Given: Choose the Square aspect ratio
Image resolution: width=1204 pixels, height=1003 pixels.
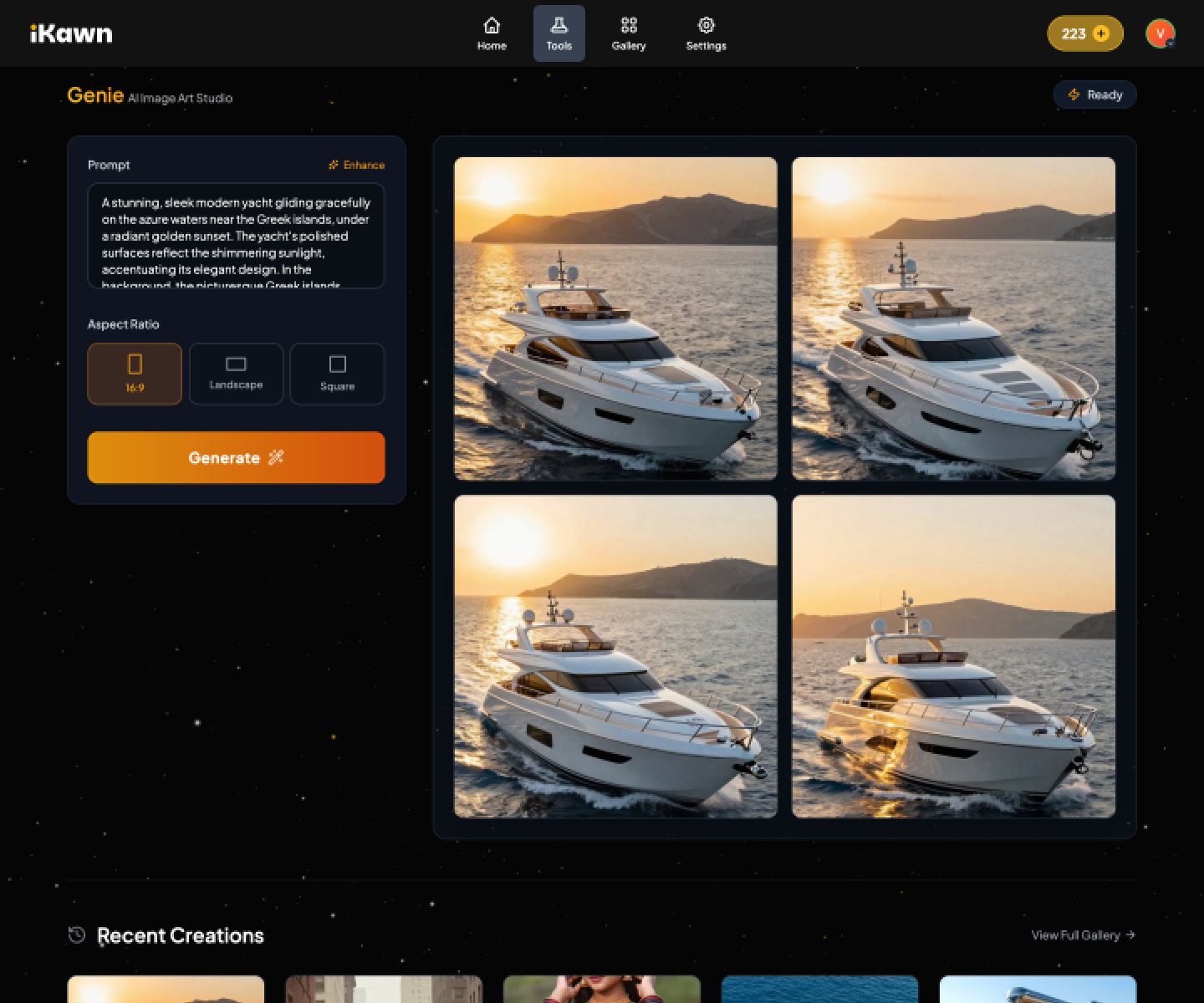Looking at the screenshot, I should (x=337, y=374).
